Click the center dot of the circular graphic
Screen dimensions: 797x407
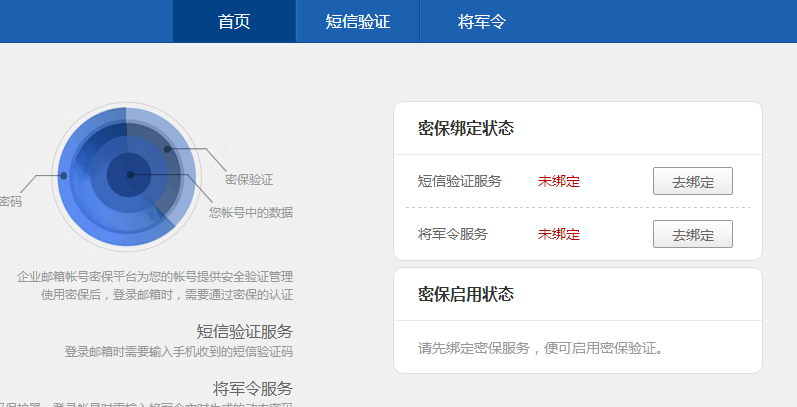click(130, 175)
